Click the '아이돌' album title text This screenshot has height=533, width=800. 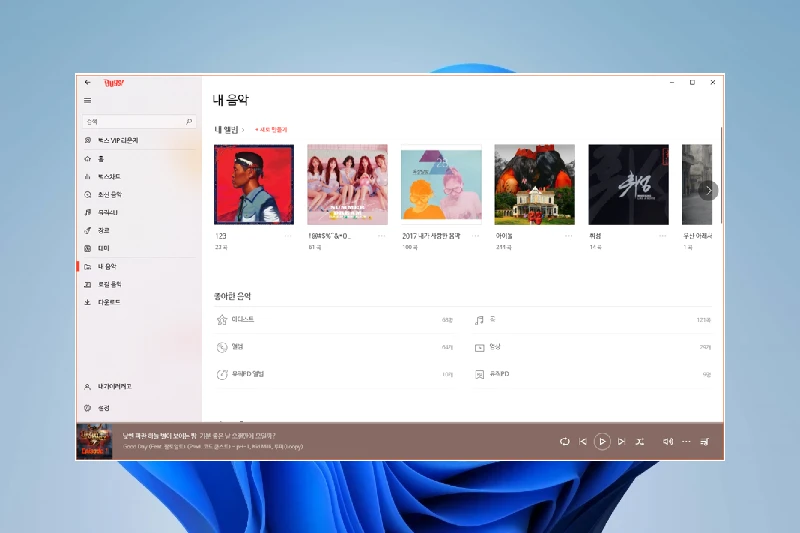[504, 236]
